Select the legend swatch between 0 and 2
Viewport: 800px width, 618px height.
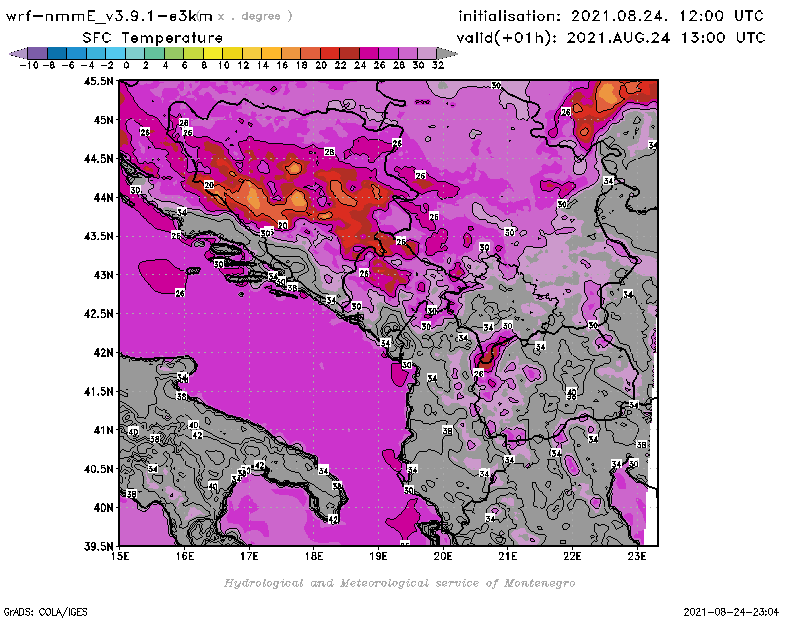[x=135, y=54]
